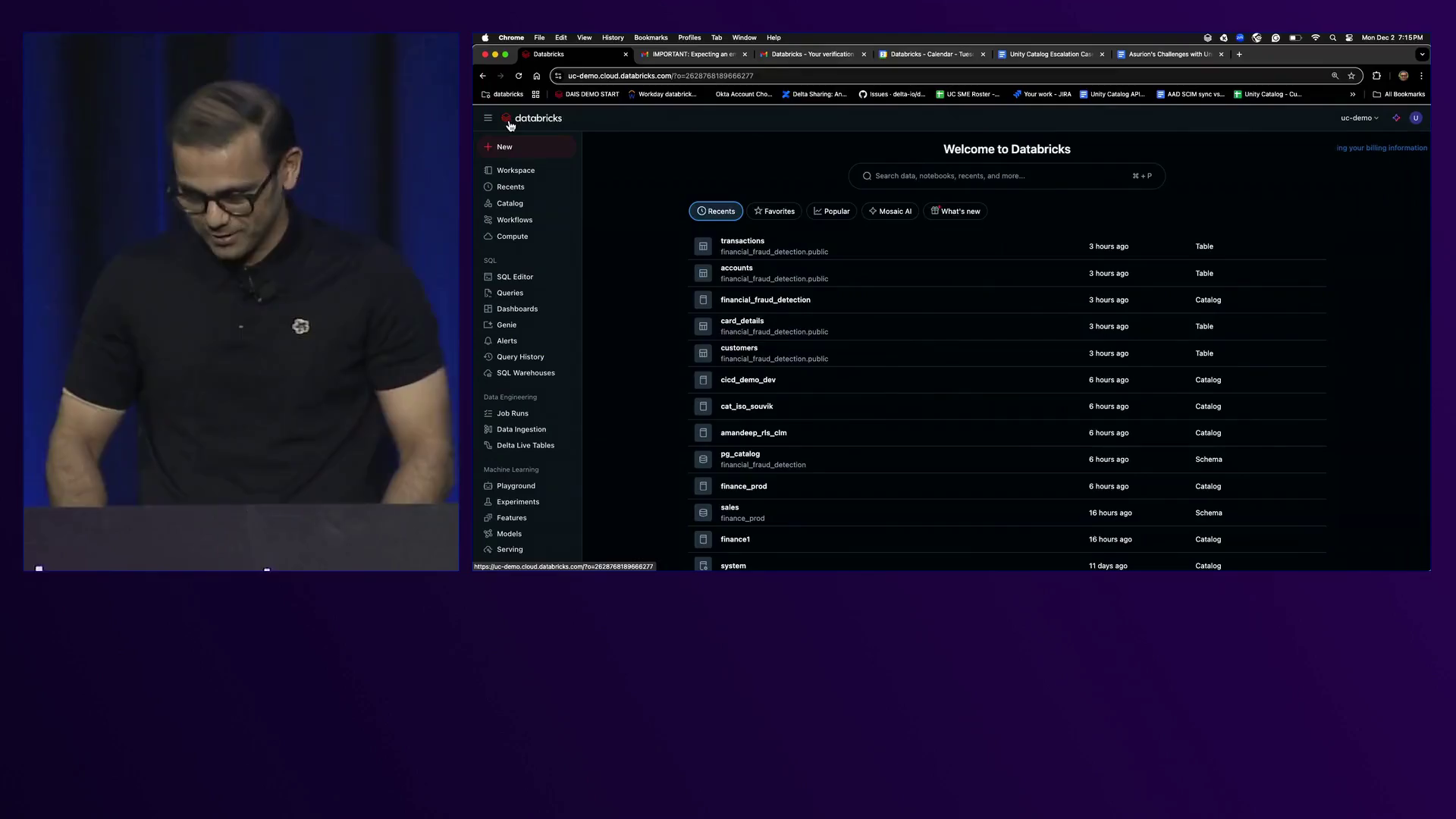The height and width of the screenshot is (819, 1456).
Task: Open the Chrome extensions puzzle icon
Action: click(x=1376, y=76)
